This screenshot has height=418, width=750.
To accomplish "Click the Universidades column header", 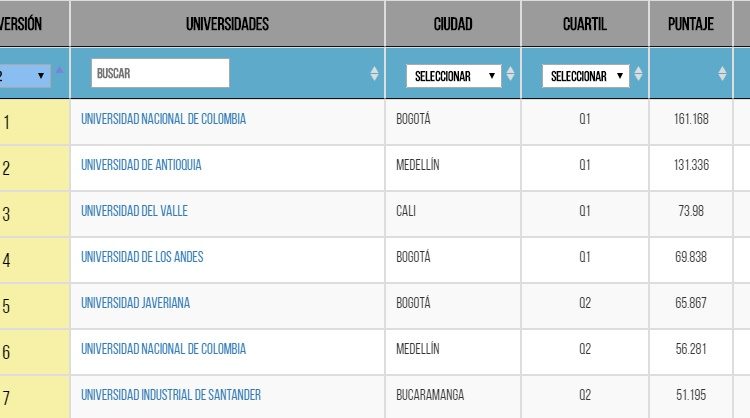I will [x=227, y=24].
